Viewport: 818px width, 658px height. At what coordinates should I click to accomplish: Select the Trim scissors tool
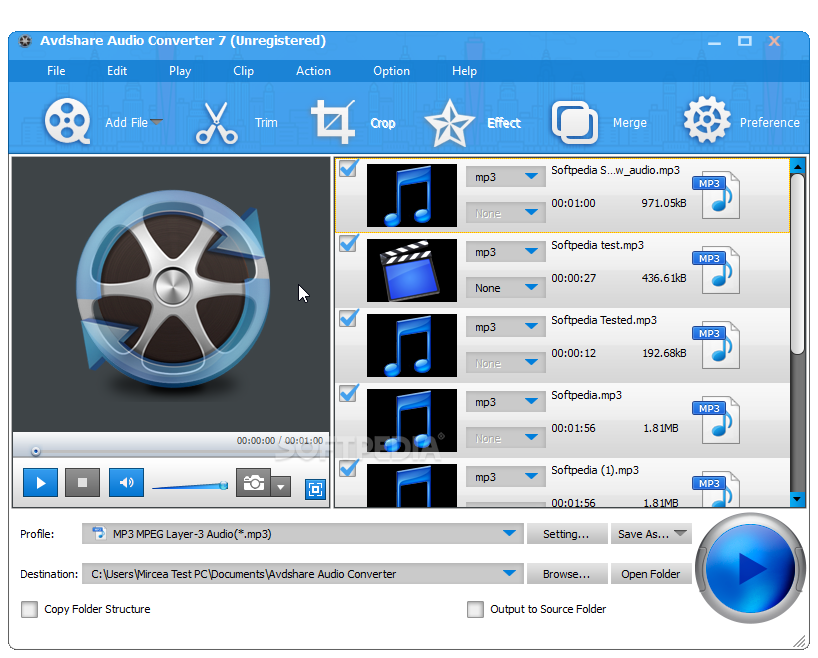pyautogui.click(x=216, y=122)
